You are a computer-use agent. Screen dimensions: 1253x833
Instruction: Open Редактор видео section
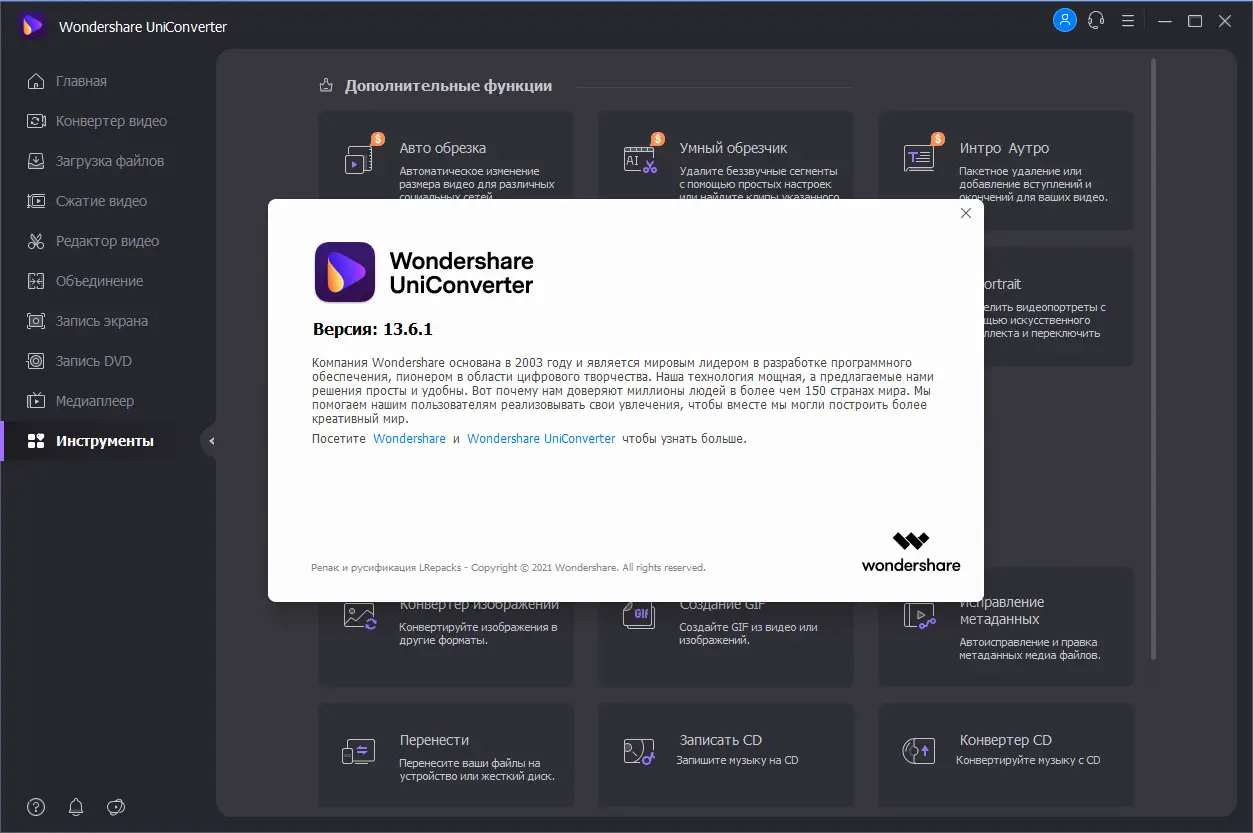(x=107, y=241)
